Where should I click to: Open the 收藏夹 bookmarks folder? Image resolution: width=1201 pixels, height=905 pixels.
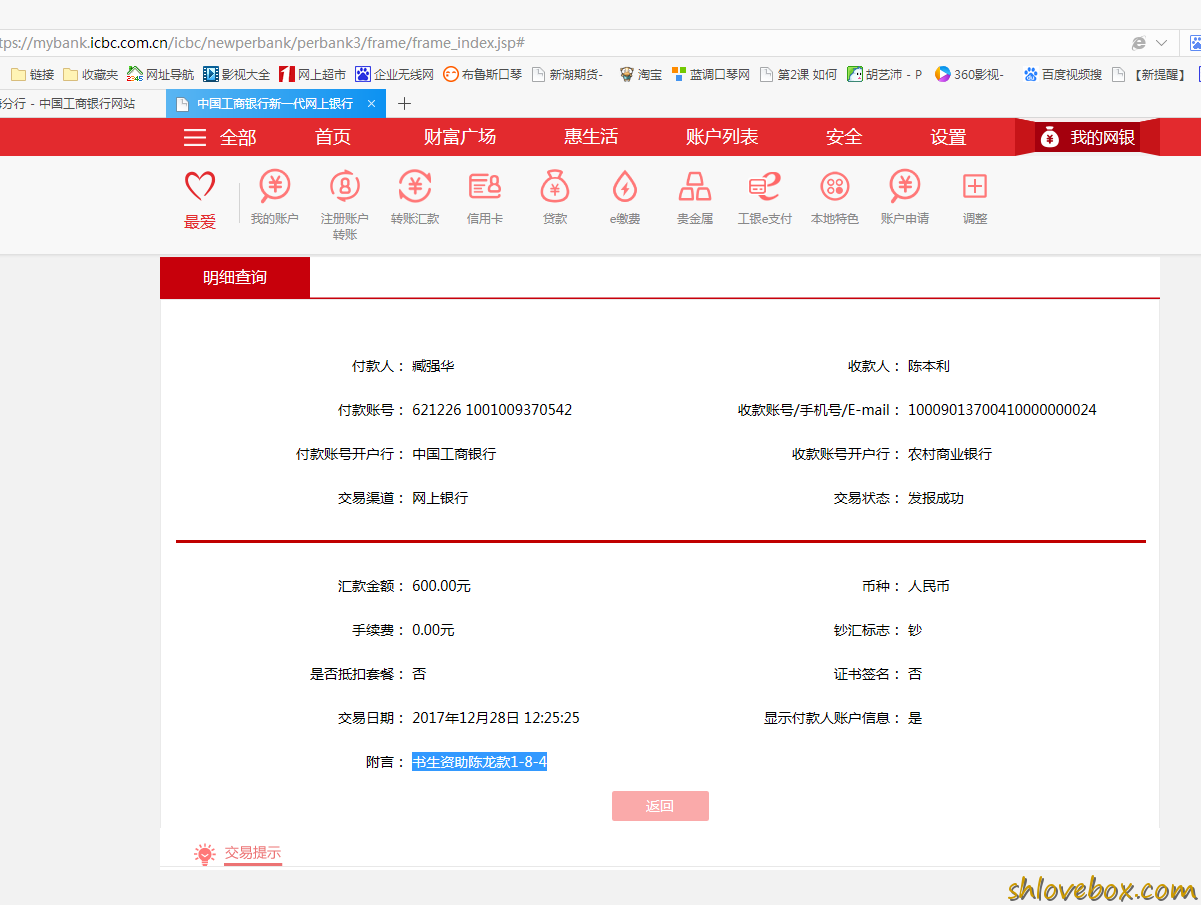click(x=90, y=74)
